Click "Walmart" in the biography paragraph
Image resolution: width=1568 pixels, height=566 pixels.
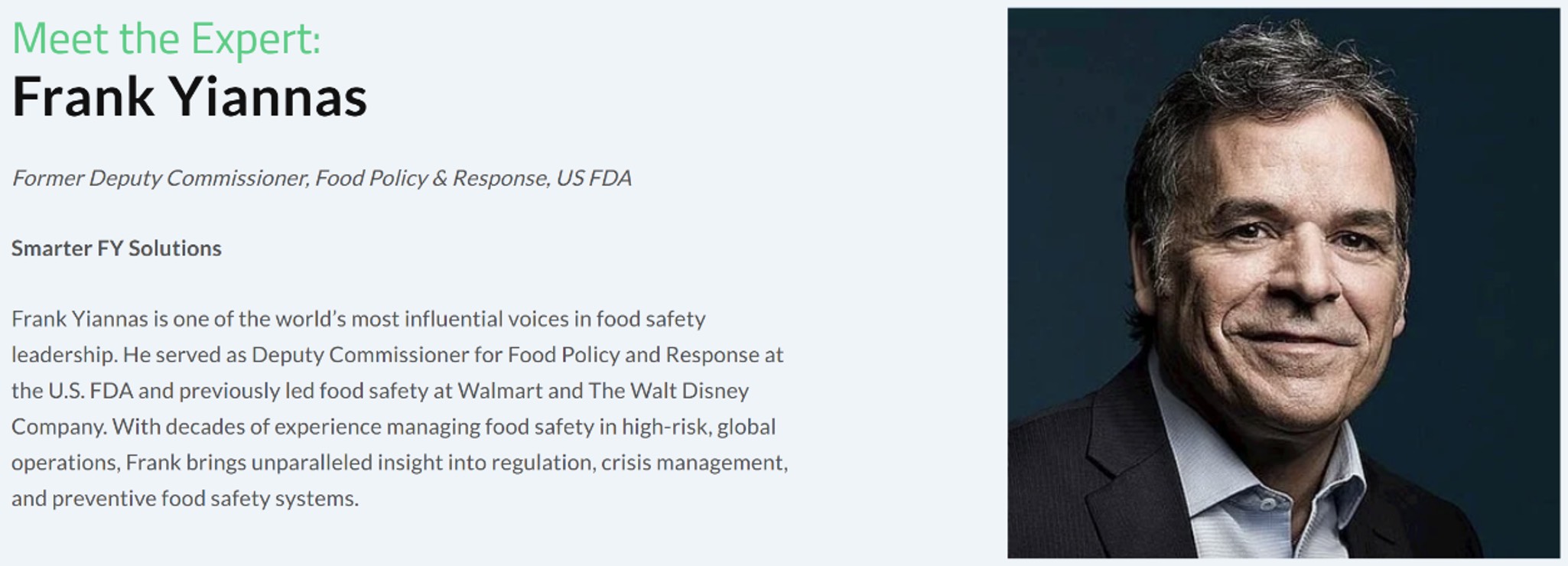pos(499,391)
